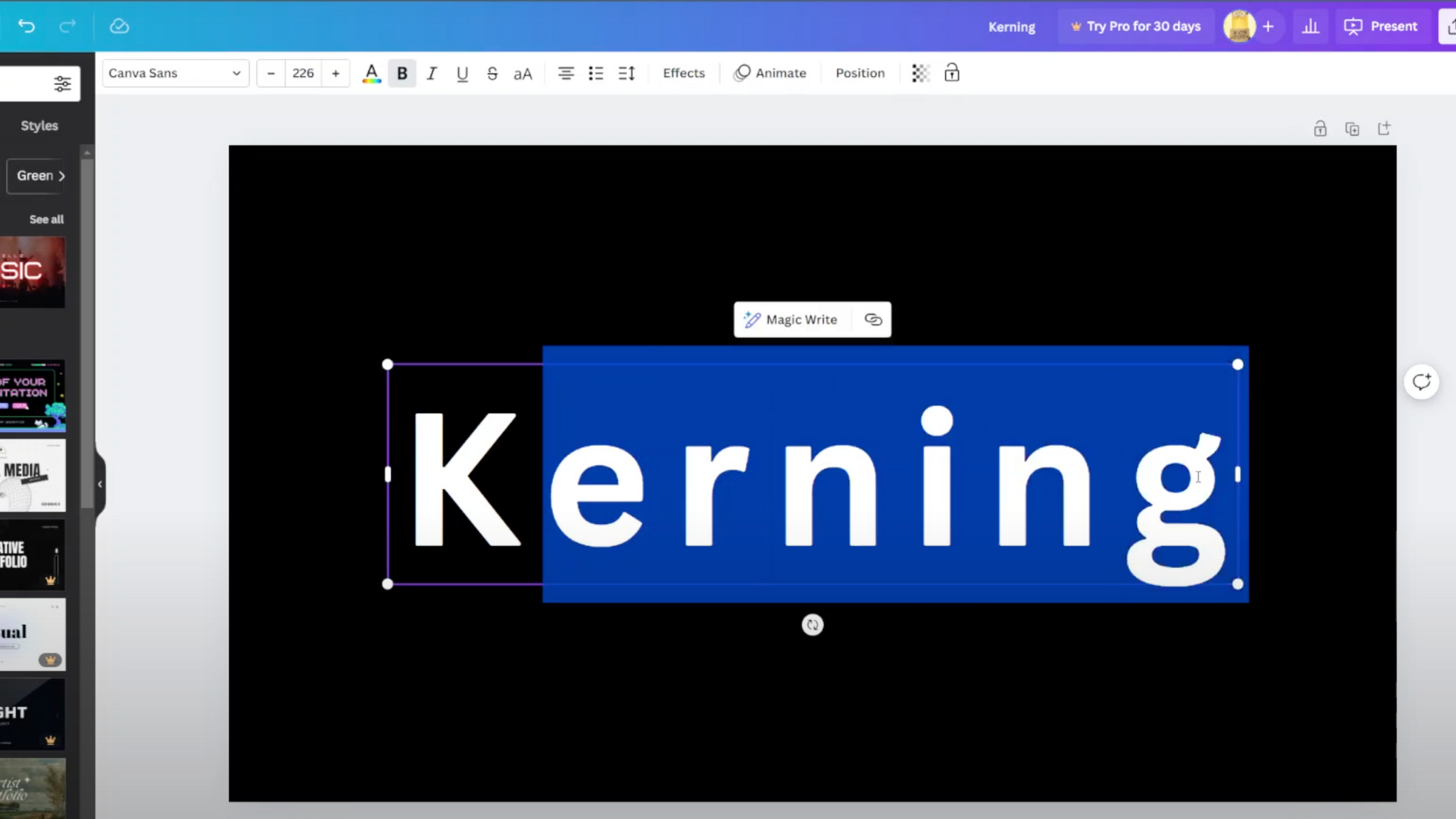Add a link with the chain icon

[x=873, y=320]
